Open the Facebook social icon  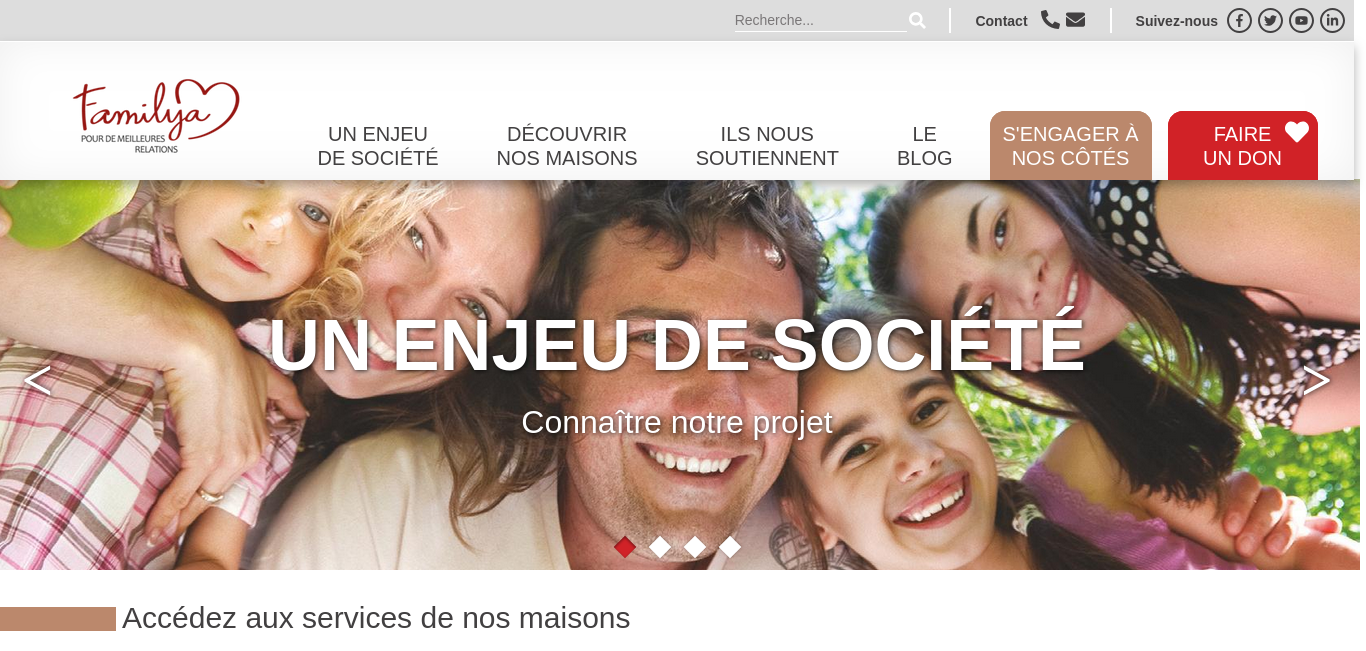tap(1239, 20)
